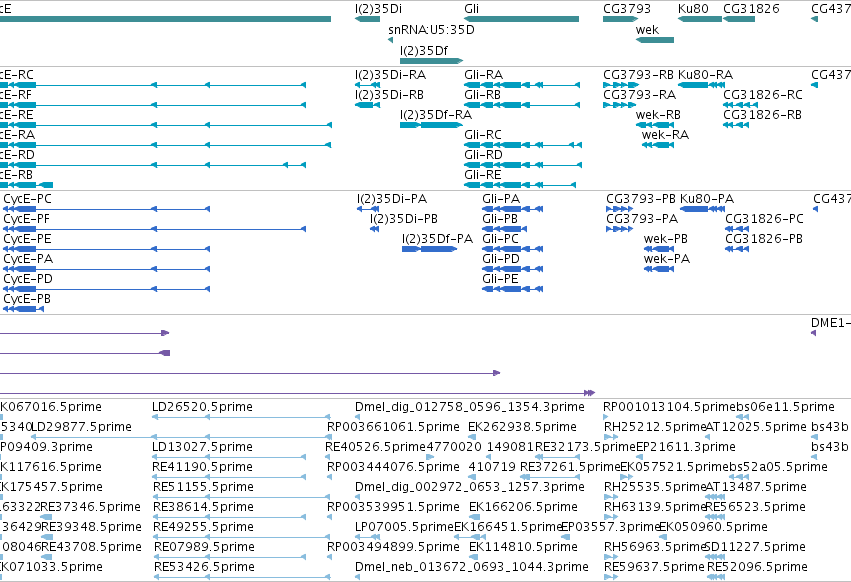Click the CycE-PE protein label
The height and width of the screenshot is (582, 851).
click(x=27, y=239)
